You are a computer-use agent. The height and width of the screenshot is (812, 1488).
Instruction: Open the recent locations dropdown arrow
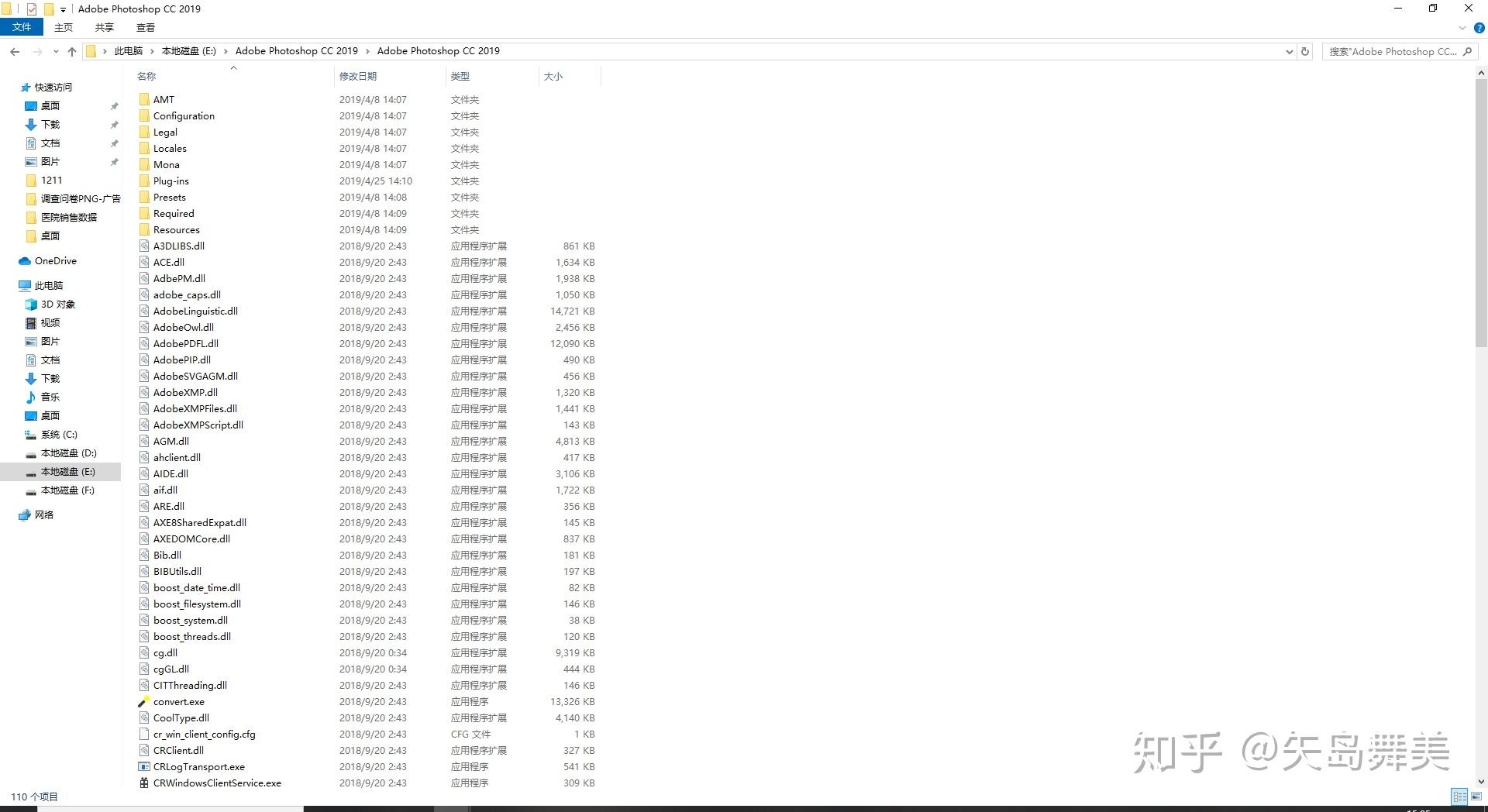(x=56, y=52)
